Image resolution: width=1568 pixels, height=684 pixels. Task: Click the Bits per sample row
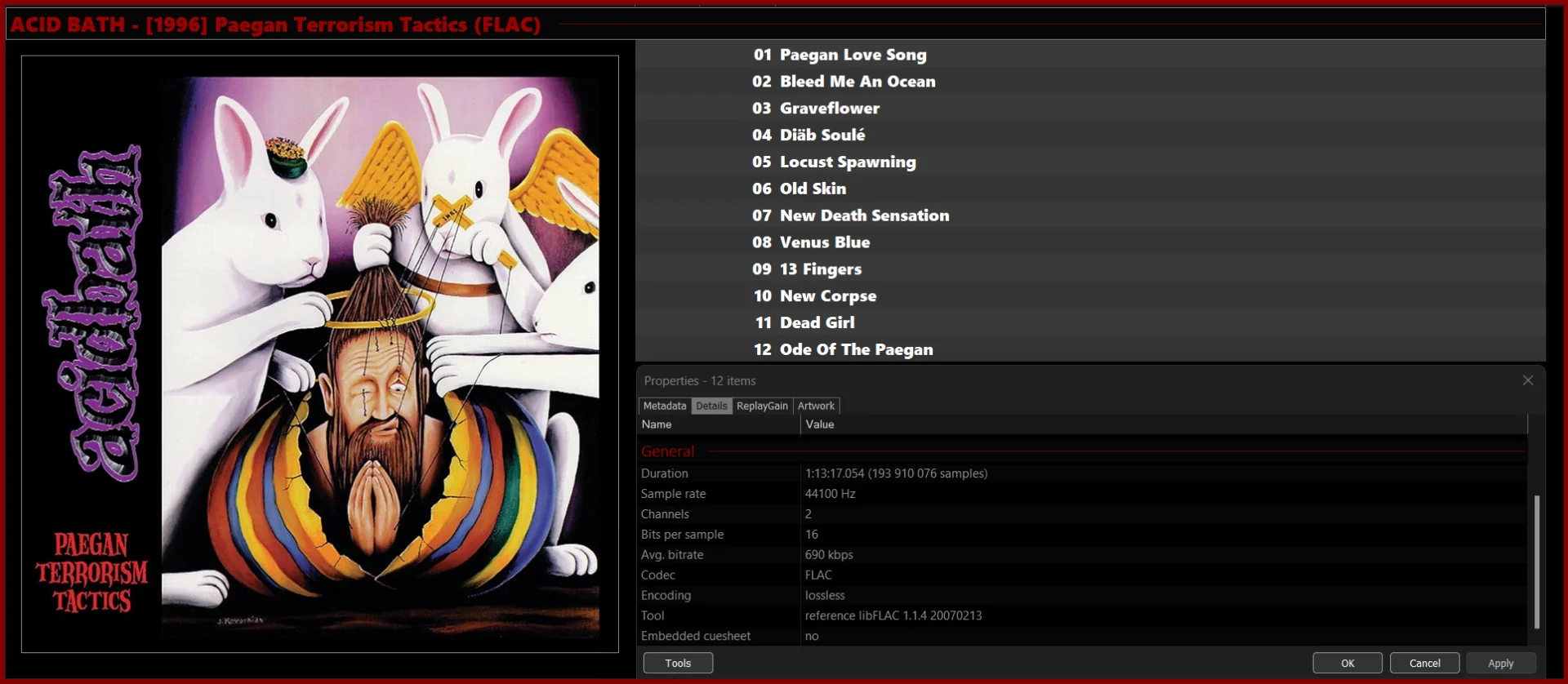click(1082, 535)
